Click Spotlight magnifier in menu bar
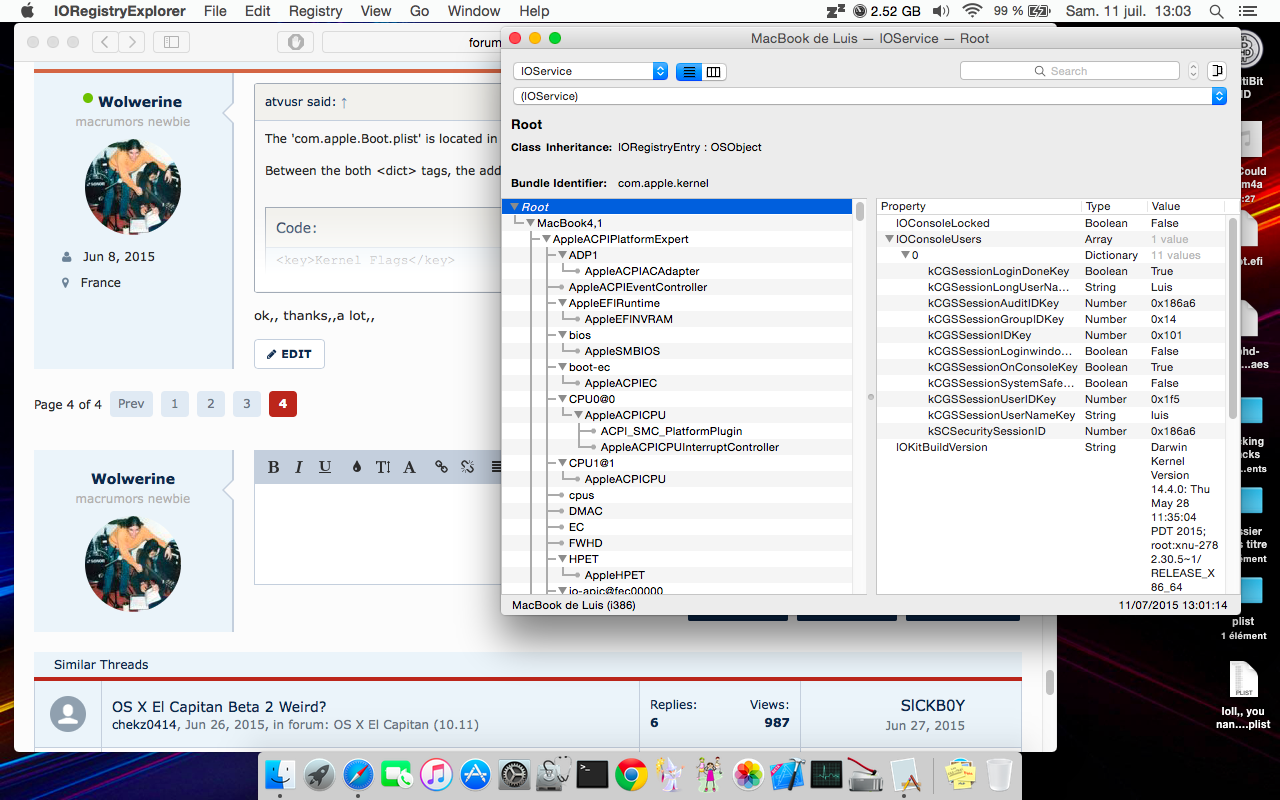1280x800 pixels. pyautogui.click(x=1216, y=11)
